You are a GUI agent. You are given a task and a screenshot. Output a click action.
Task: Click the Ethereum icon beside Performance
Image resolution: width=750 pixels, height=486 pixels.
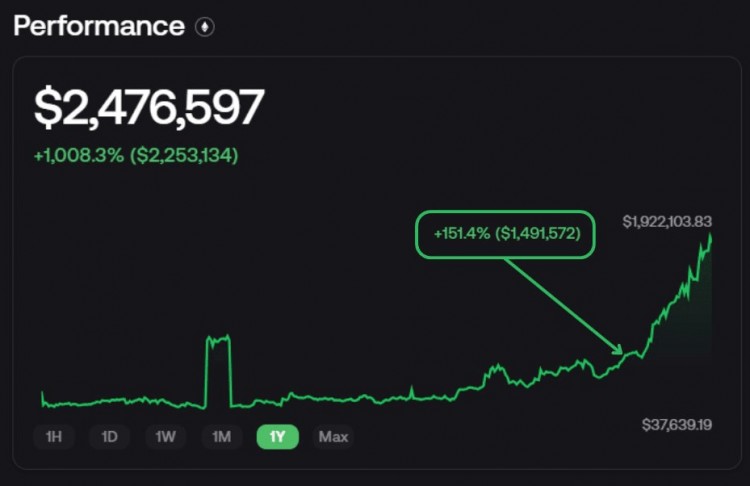pyautogui.click(x=205, y=27)
